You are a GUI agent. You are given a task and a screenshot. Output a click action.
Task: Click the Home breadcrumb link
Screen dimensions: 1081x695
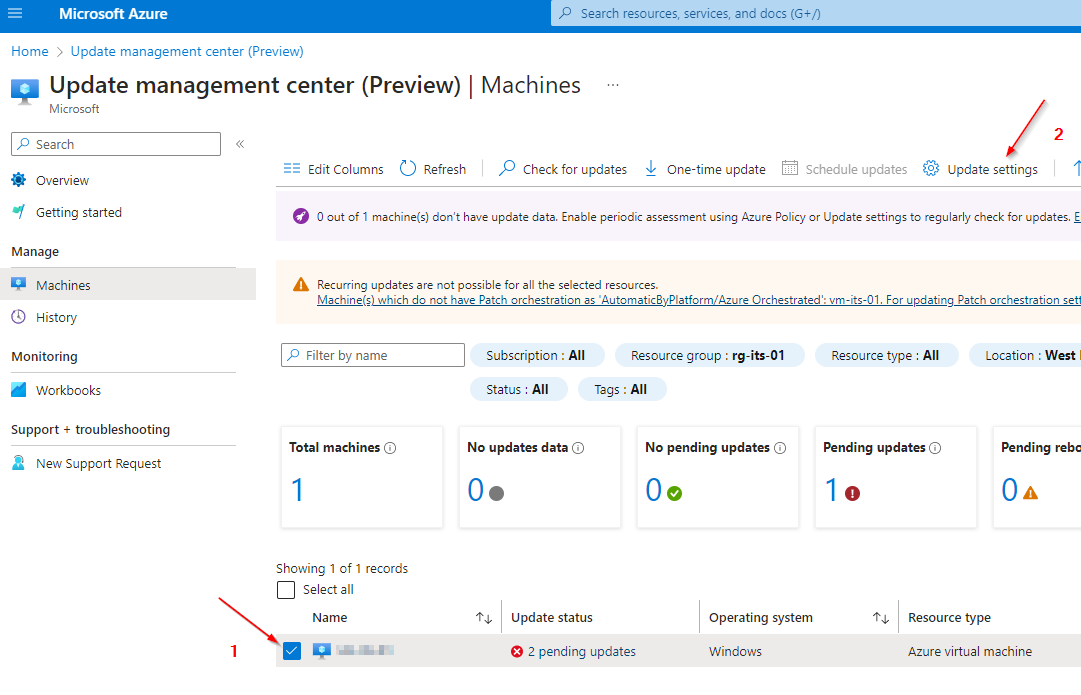pyautogui.click(x=29, y=51)
